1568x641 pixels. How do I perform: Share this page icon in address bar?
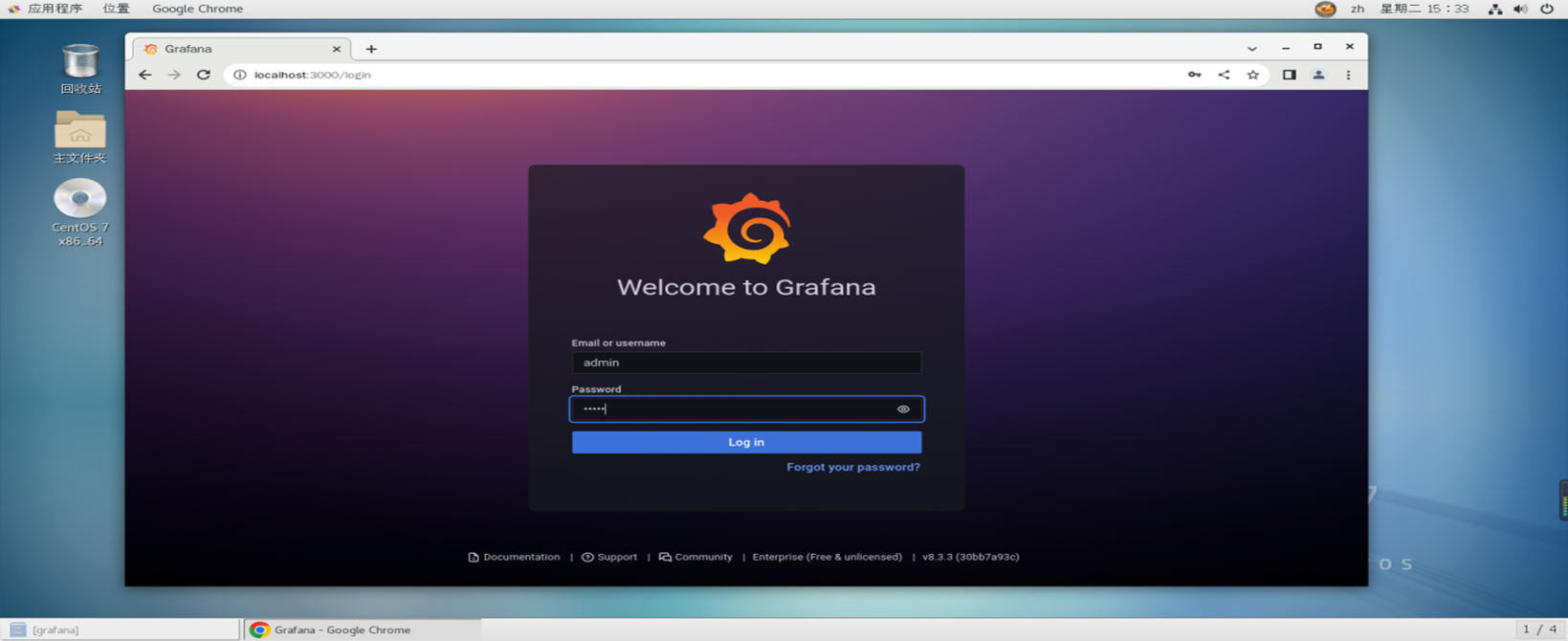(1224, 75)
